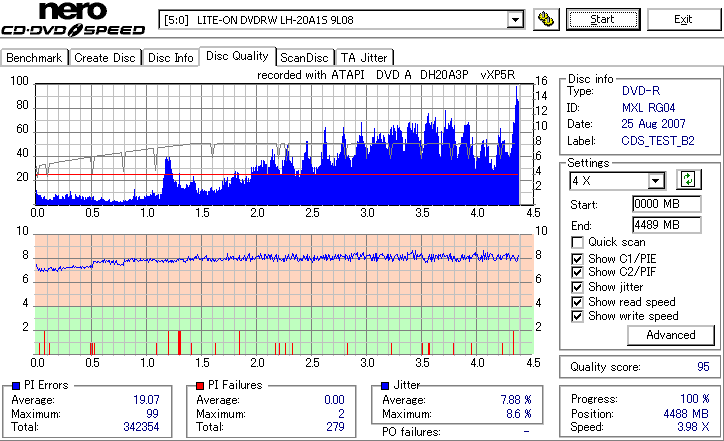Click the green refresh speeds icon
The image size is (724, 441).
coord(688,179)
